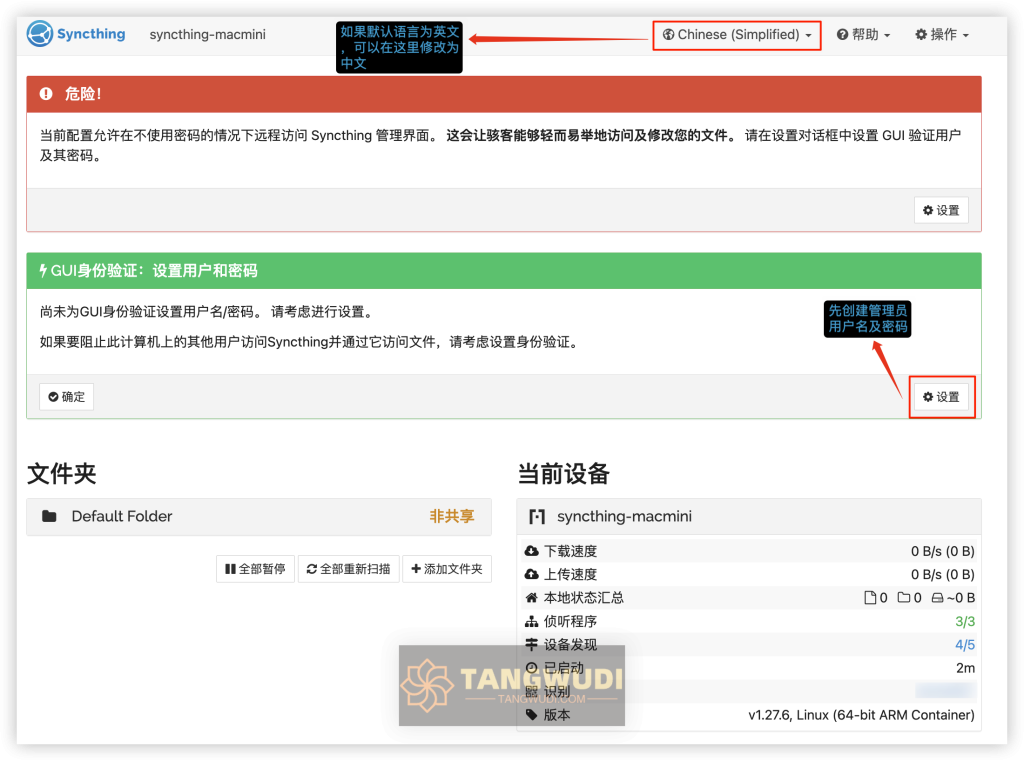Open the 操作 dropdown menu
The image size is (1024, 761).
pos(941,34)
